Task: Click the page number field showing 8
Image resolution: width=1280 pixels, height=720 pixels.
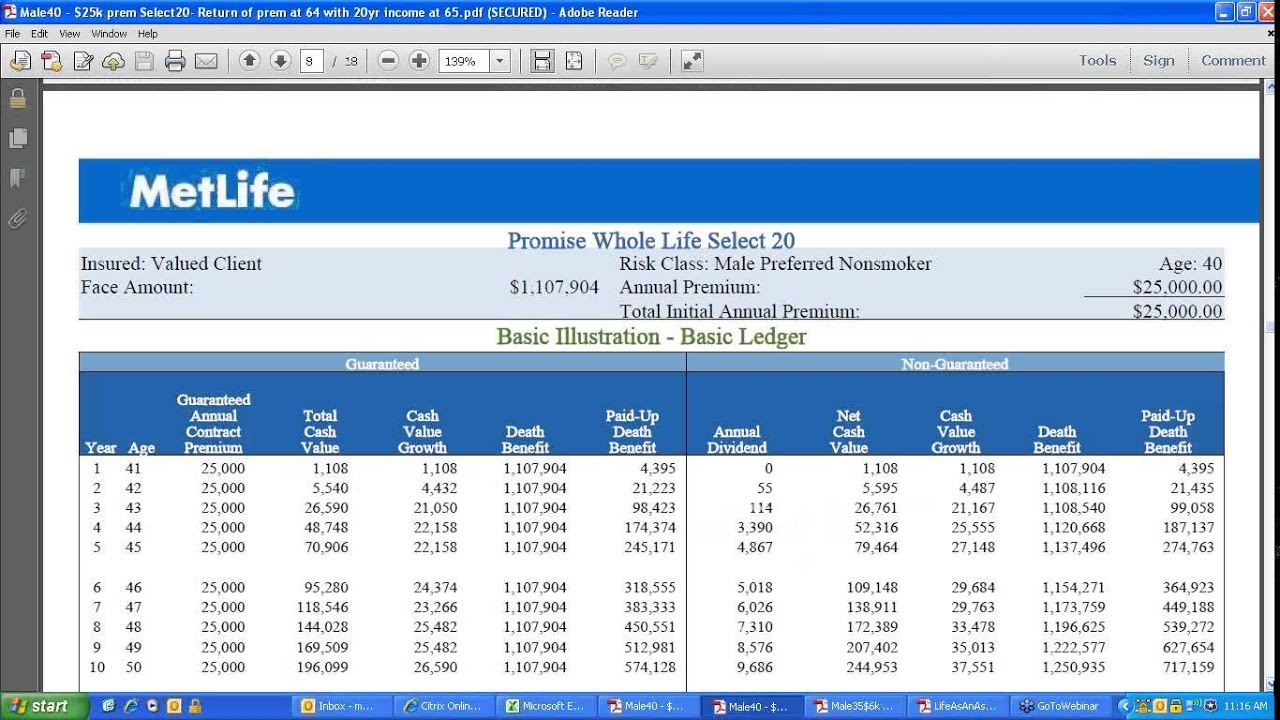Action: pos(311,61)
